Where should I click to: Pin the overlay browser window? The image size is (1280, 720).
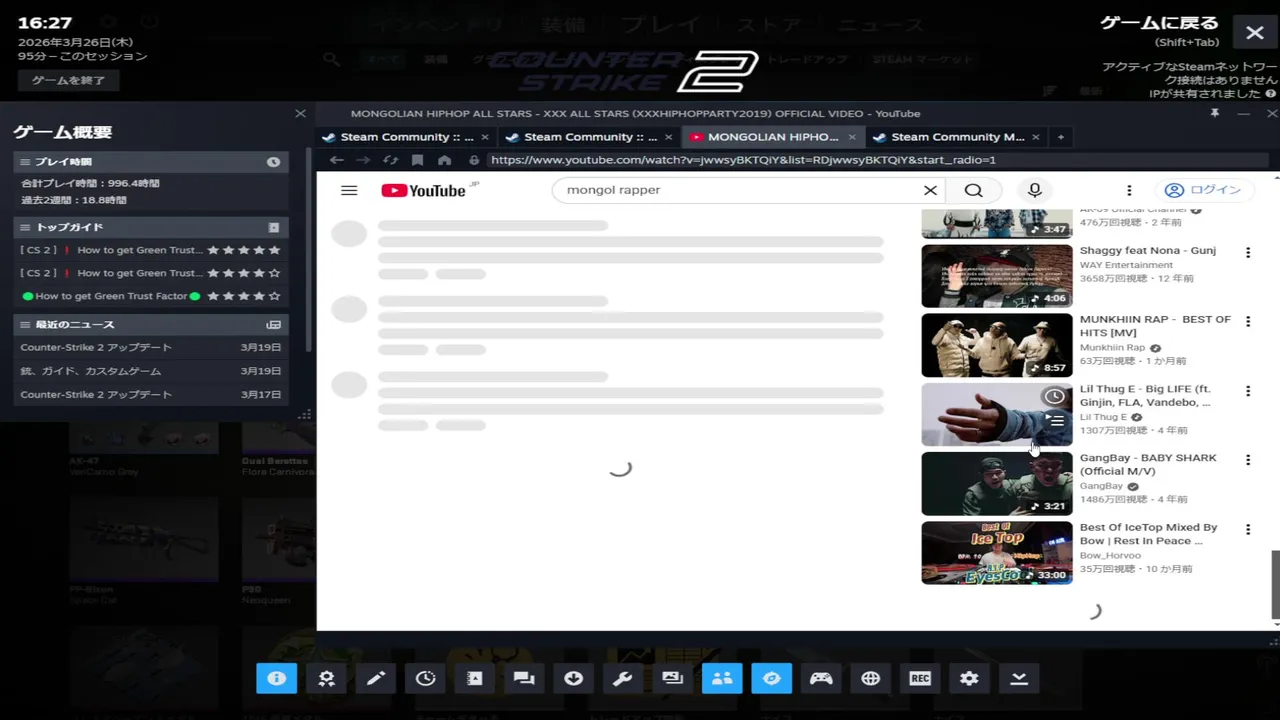coord(1215,113)
